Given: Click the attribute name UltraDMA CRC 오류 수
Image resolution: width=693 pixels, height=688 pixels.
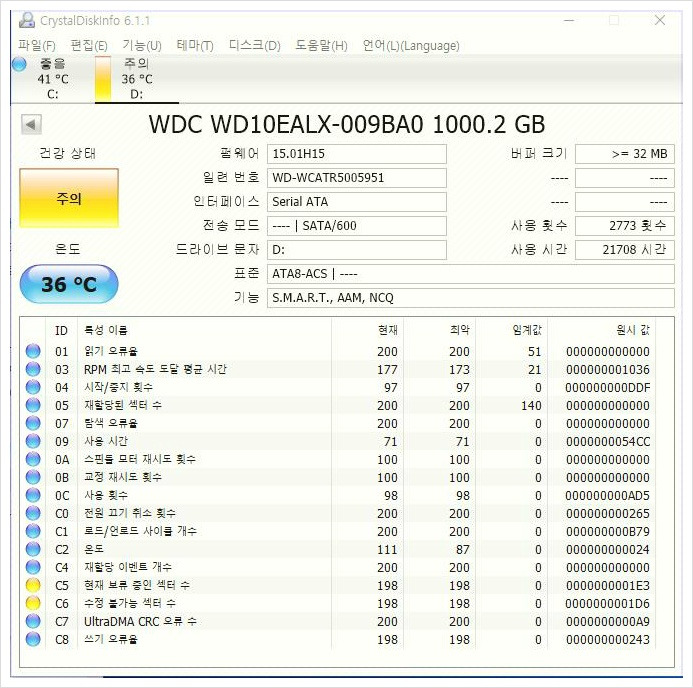Looking at the screenshot, I should (140, 621).
